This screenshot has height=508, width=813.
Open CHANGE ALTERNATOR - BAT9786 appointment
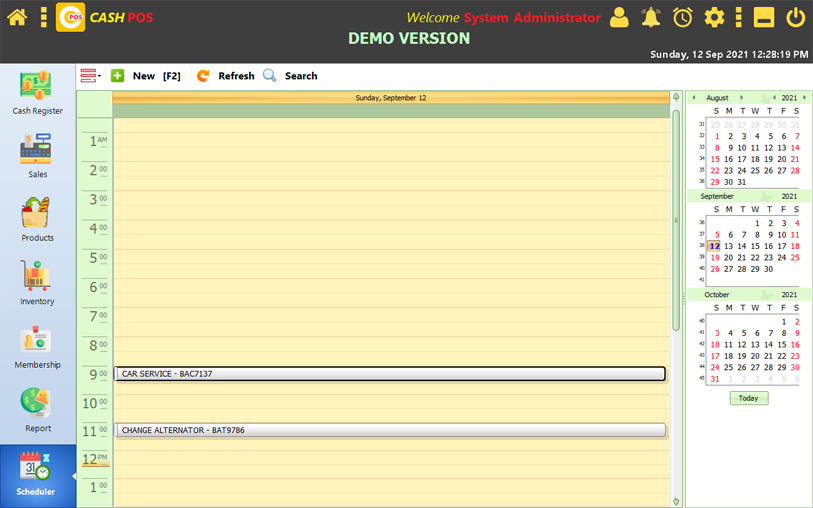(390, 430)
